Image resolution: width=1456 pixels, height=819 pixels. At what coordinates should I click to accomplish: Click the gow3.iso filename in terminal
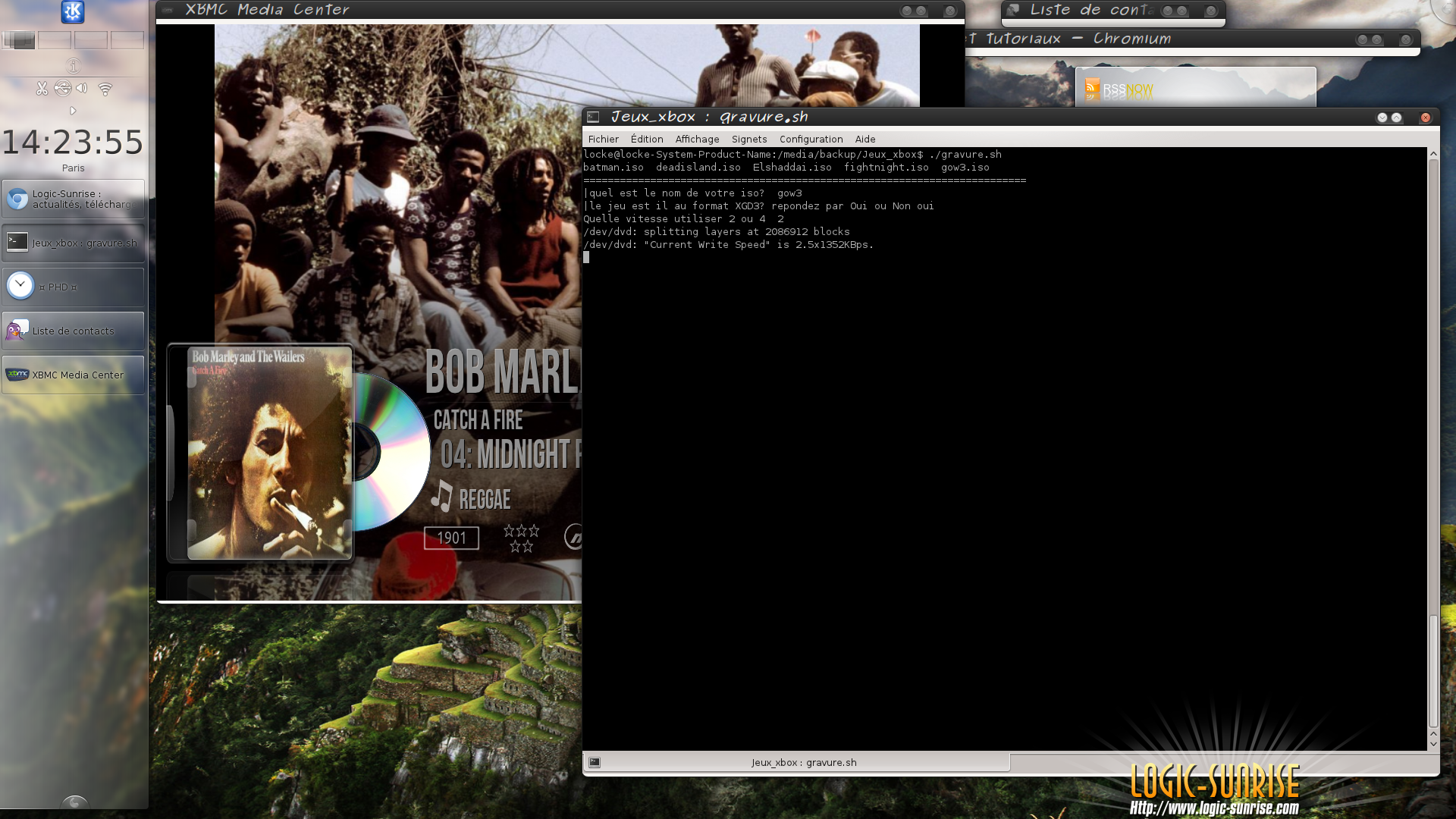(x=965, y=168)
